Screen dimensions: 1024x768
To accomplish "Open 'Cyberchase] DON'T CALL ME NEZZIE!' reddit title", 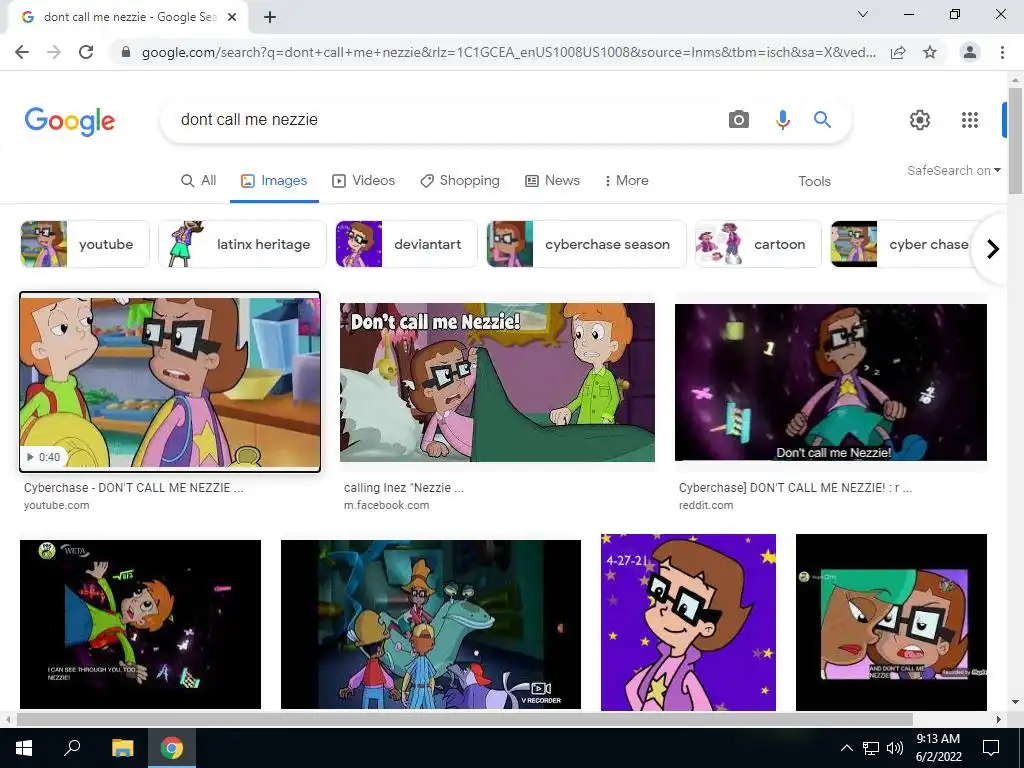I will click(x=795, y=488).
